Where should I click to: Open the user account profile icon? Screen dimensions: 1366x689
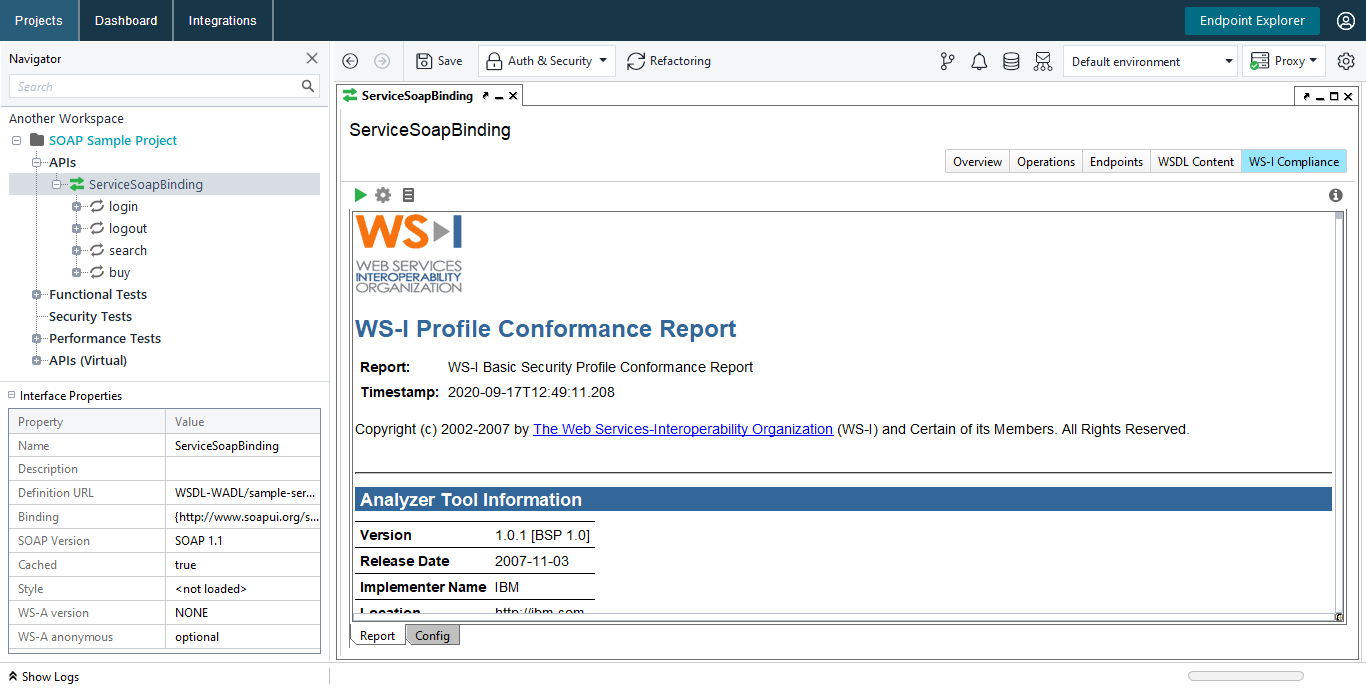coord(1345,21)
